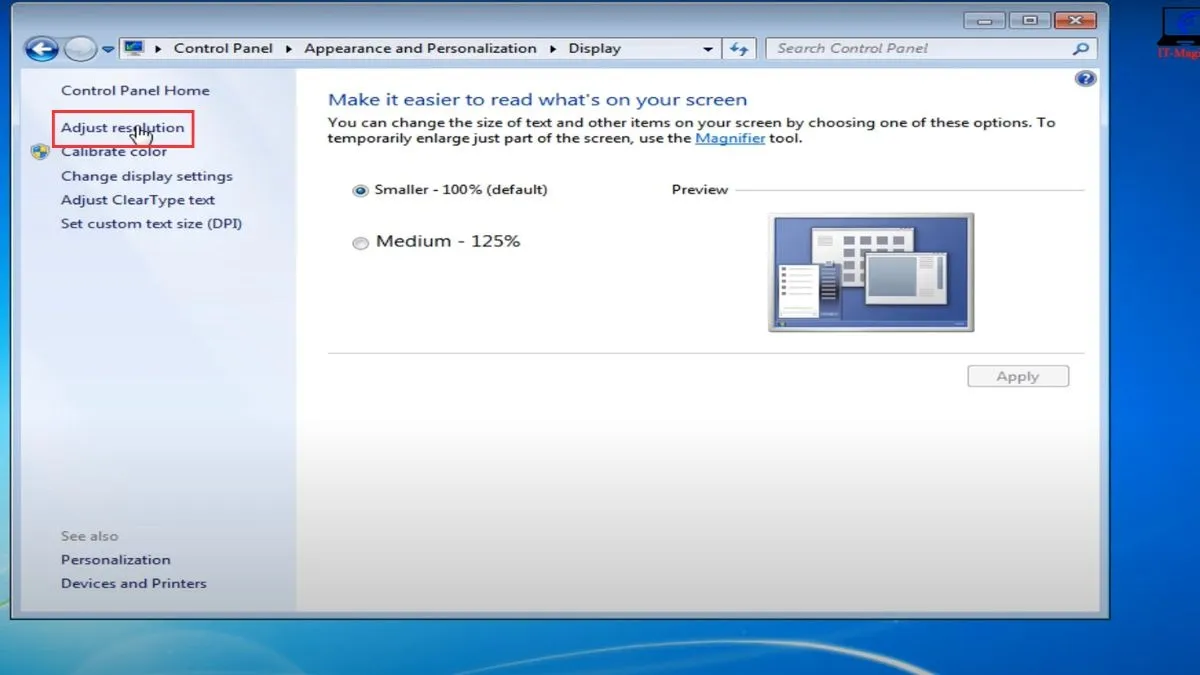1200x675 pixels.
Task: Click the magnifier icon in the search box
Action: (x=1080, y=49)
